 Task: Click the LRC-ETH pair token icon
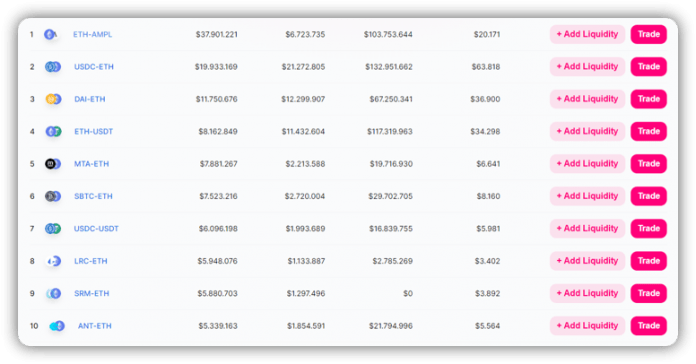54,261
